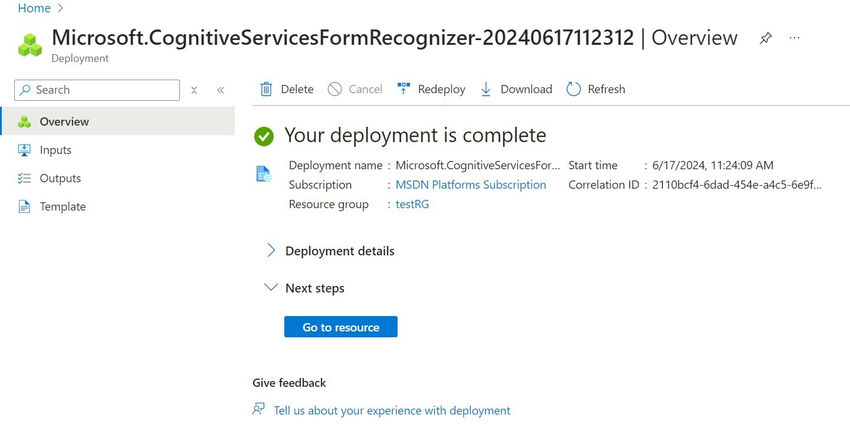
Task: Open the more options ellipsis menu
Action: [795, 38]
